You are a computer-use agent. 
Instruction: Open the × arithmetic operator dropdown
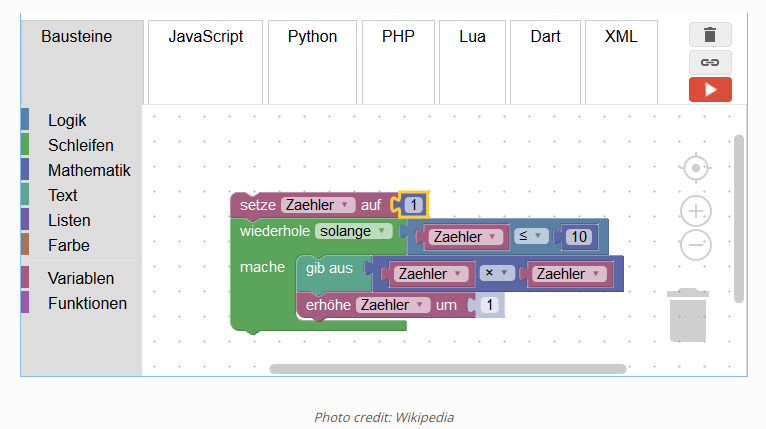point(497,273)
